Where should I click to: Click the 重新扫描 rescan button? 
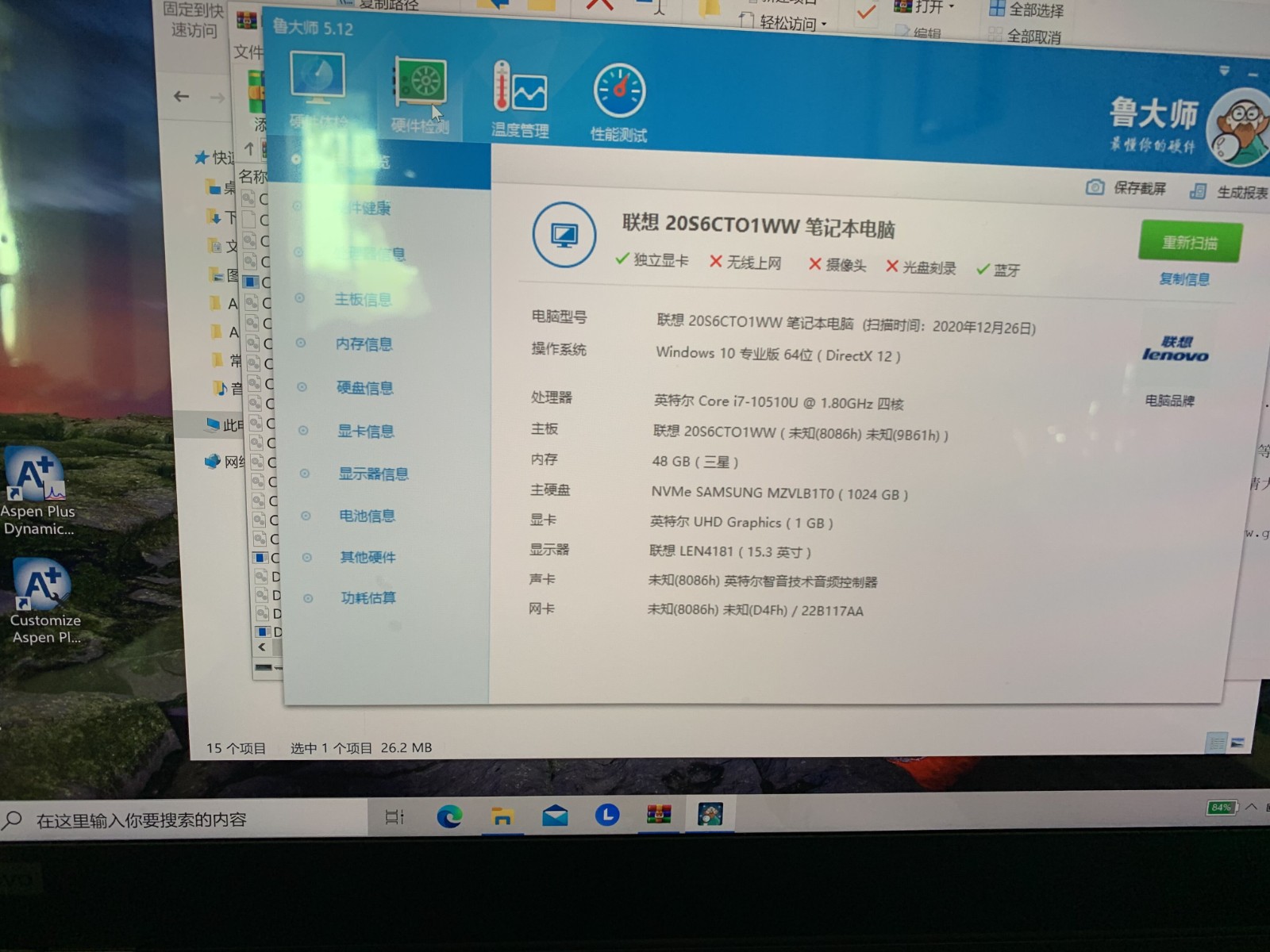(x=1190, y=242)
